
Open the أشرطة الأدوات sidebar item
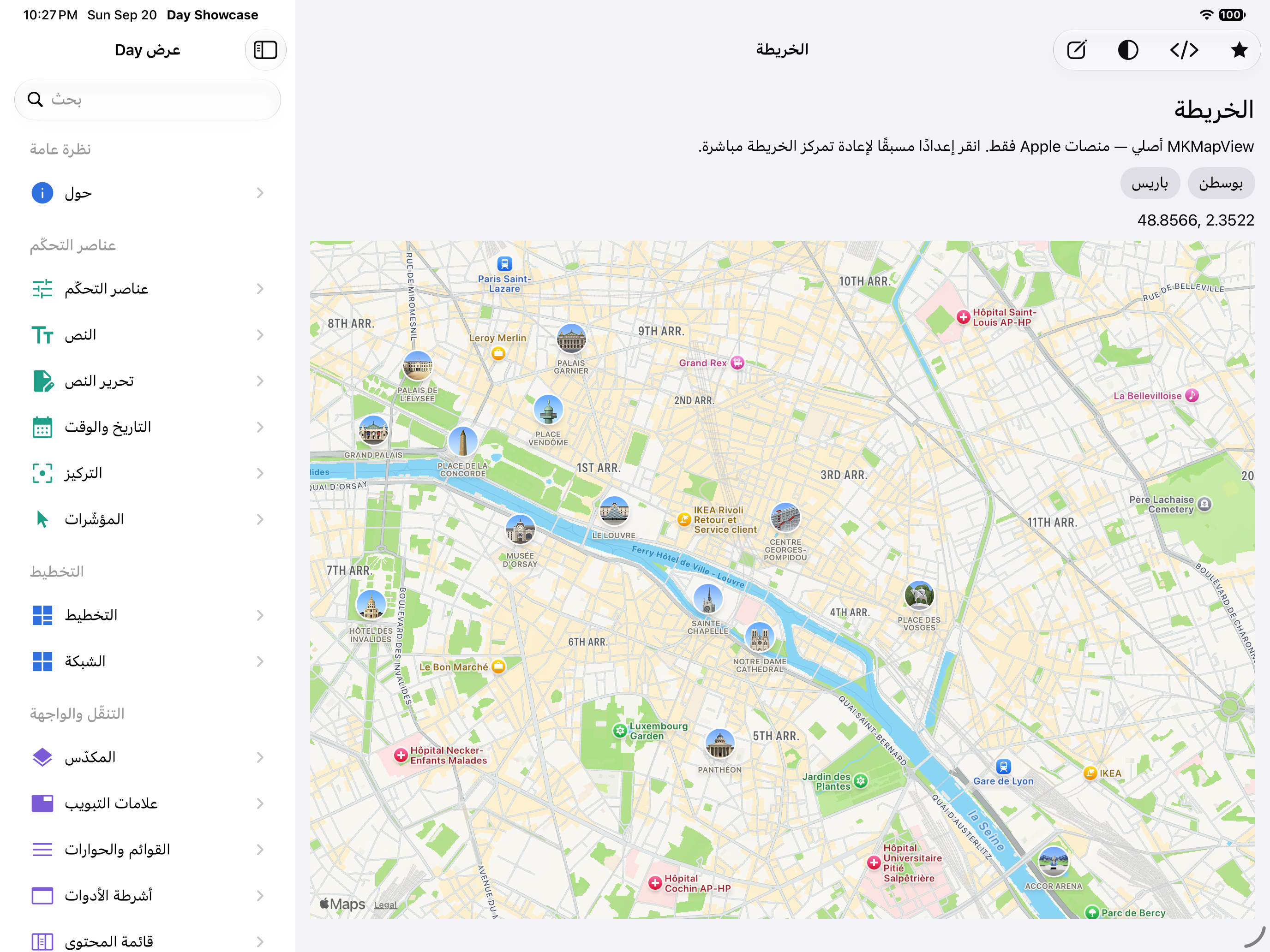(148, 895)
